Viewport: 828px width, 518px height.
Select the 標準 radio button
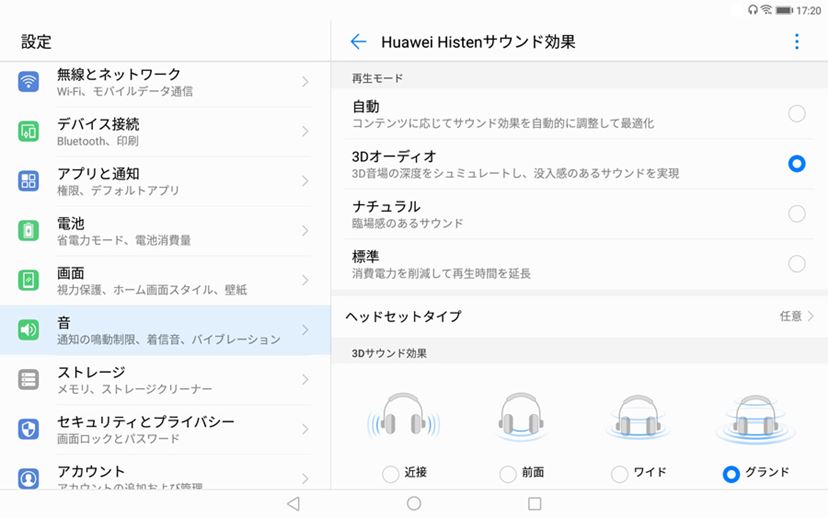pos(797,263)
